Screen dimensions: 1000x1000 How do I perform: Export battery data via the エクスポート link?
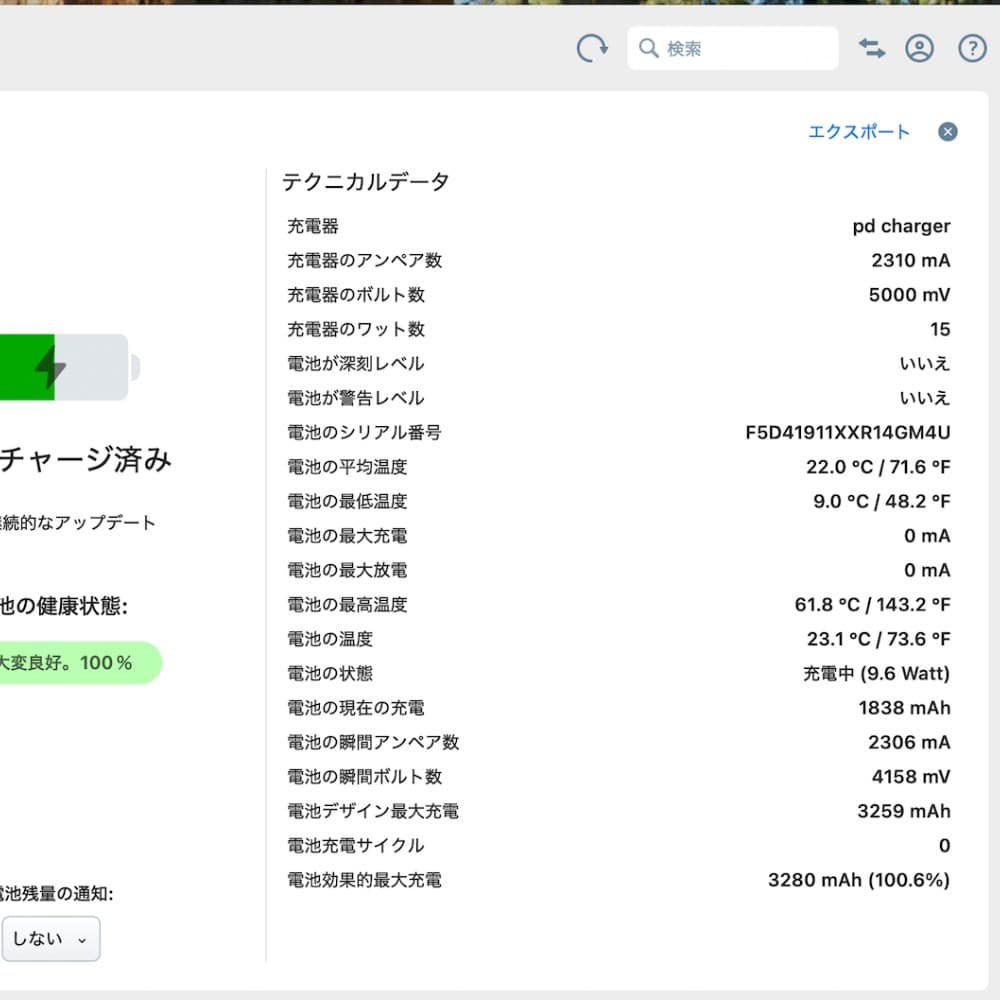860,131
